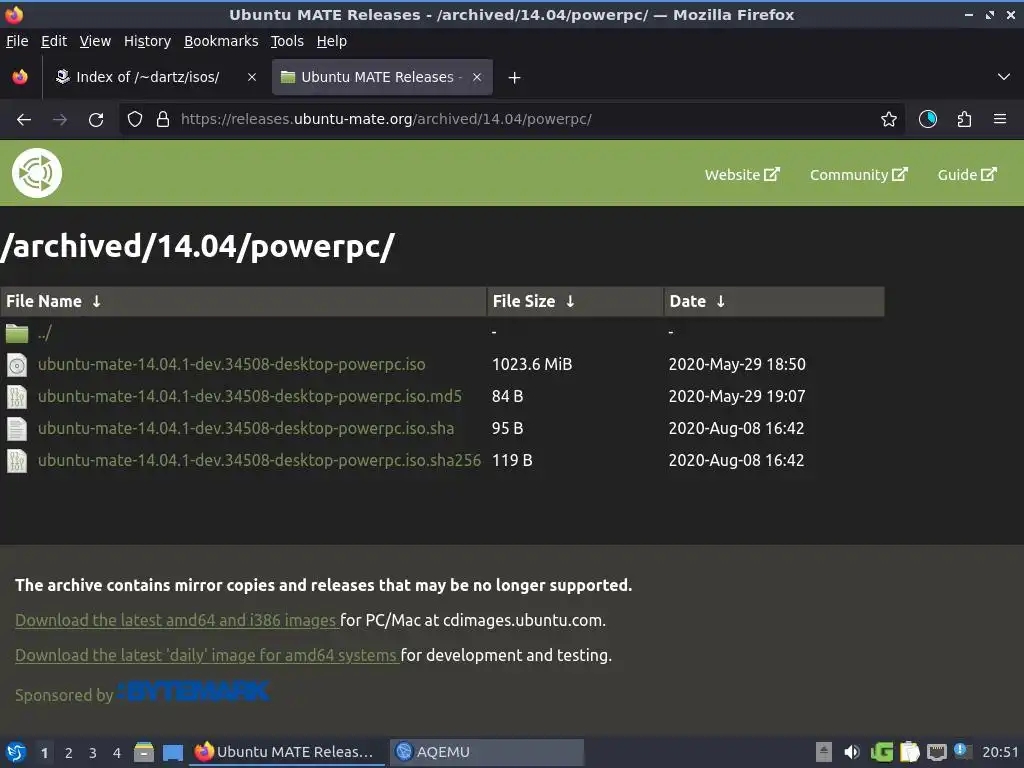Follow Download latest amd64 and i386 images link
This screenshot has width=1024, height=768.
(176, 620)
